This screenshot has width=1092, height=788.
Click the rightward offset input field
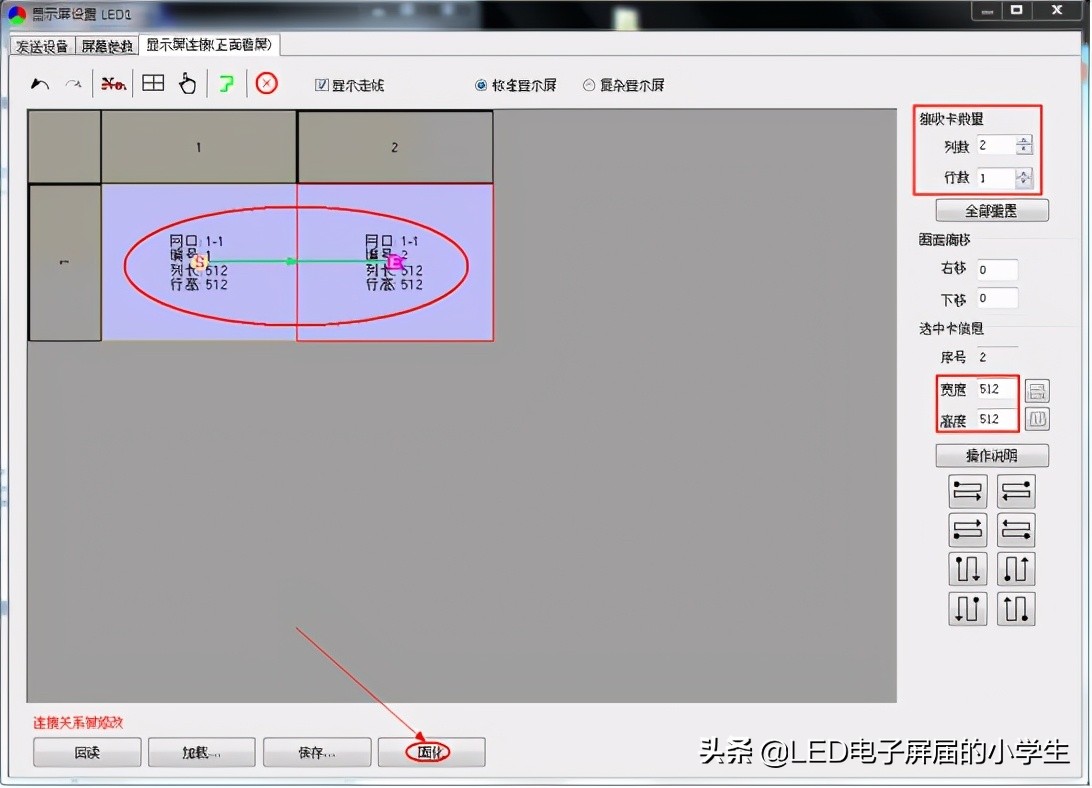click(997, 269)
